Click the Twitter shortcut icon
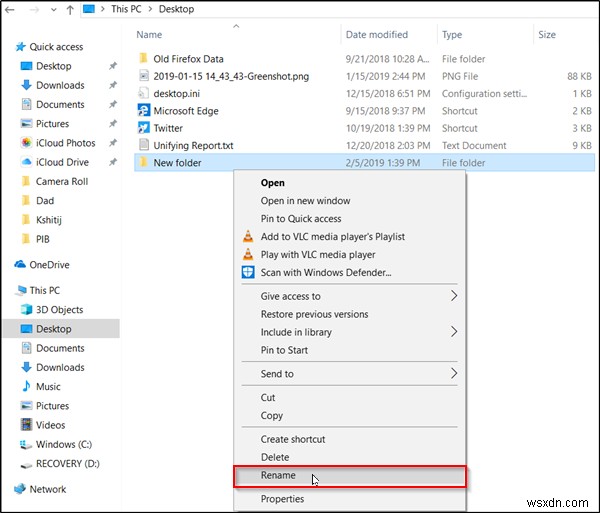Screen dimensions: 600x513 pos(143,128)
